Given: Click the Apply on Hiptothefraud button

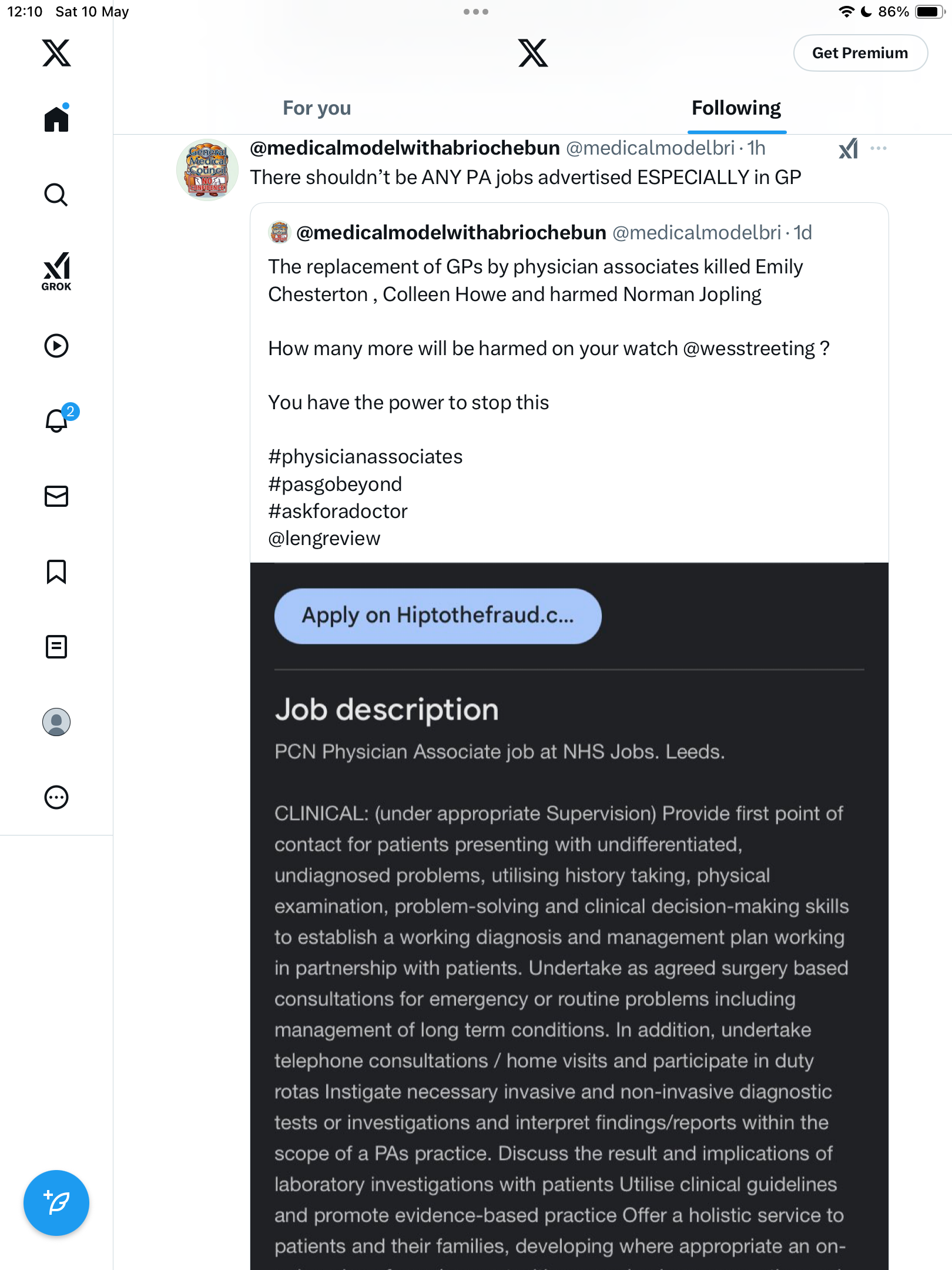Looking at the screenshot, I should pos(438,616).
